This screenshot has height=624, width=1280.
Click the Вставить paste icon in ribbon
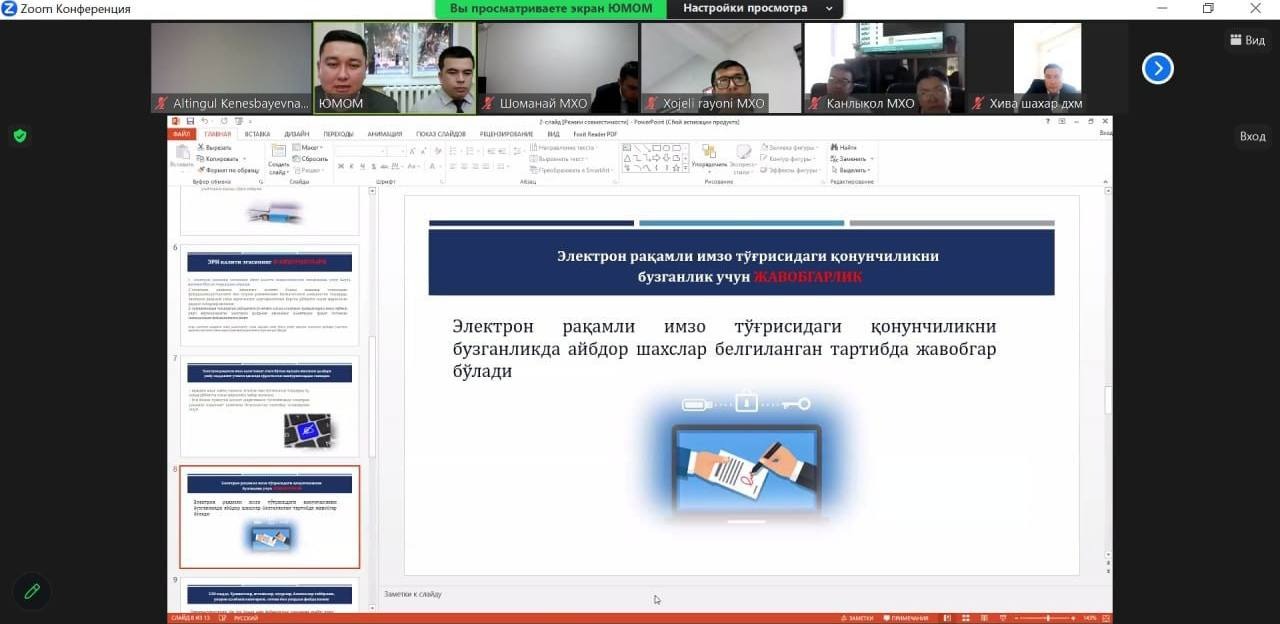point(181,155)
